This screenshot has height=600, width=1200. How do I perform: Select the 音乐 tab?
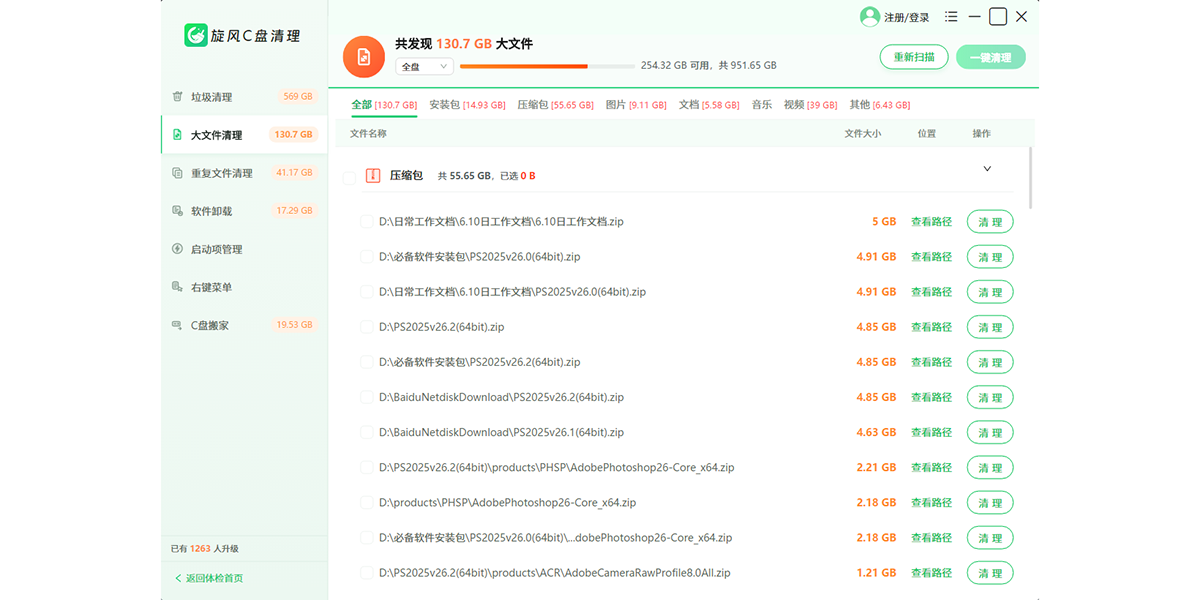(x=762, y=105)
